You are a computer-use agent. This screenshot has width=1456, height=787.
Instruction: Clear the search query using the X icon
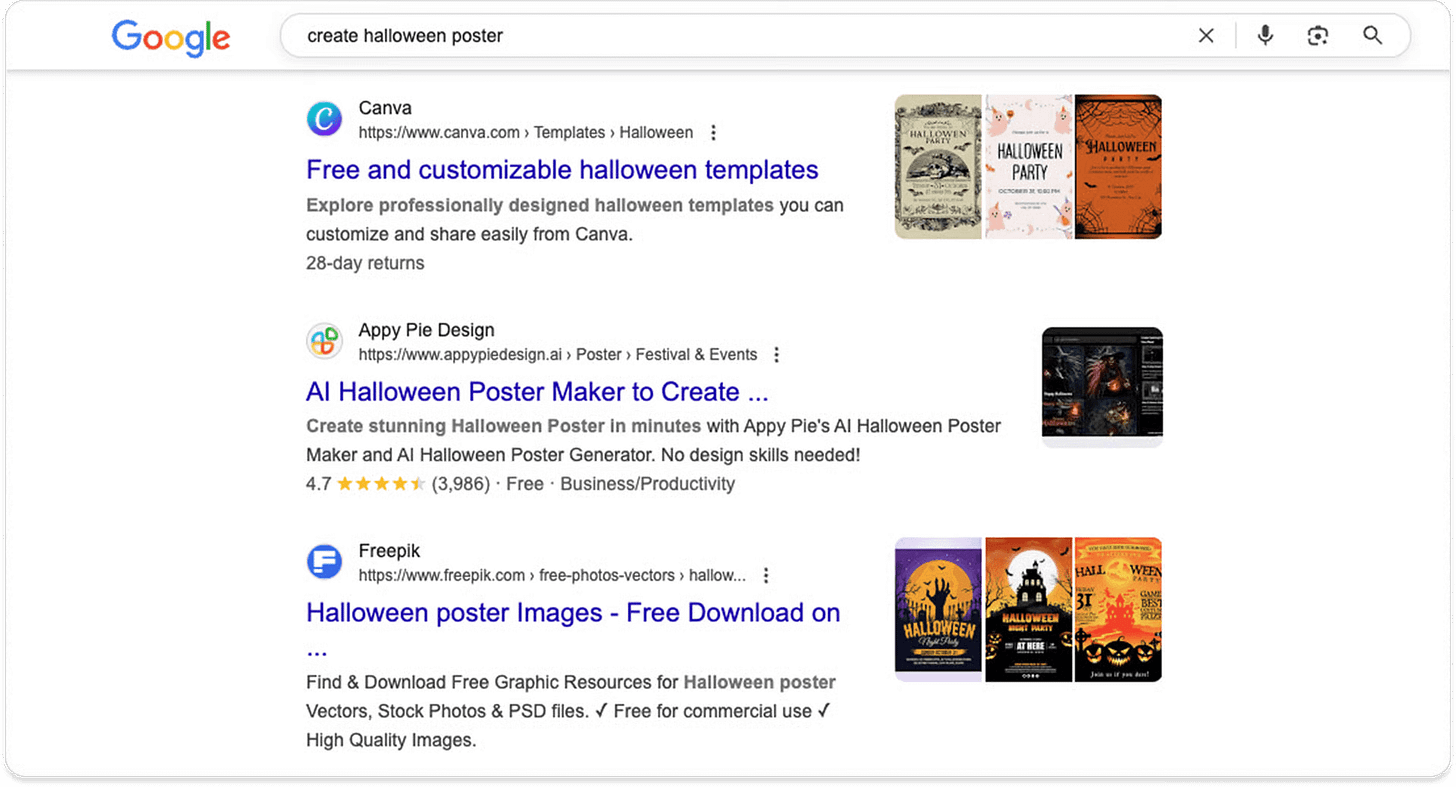point(1206,35)
